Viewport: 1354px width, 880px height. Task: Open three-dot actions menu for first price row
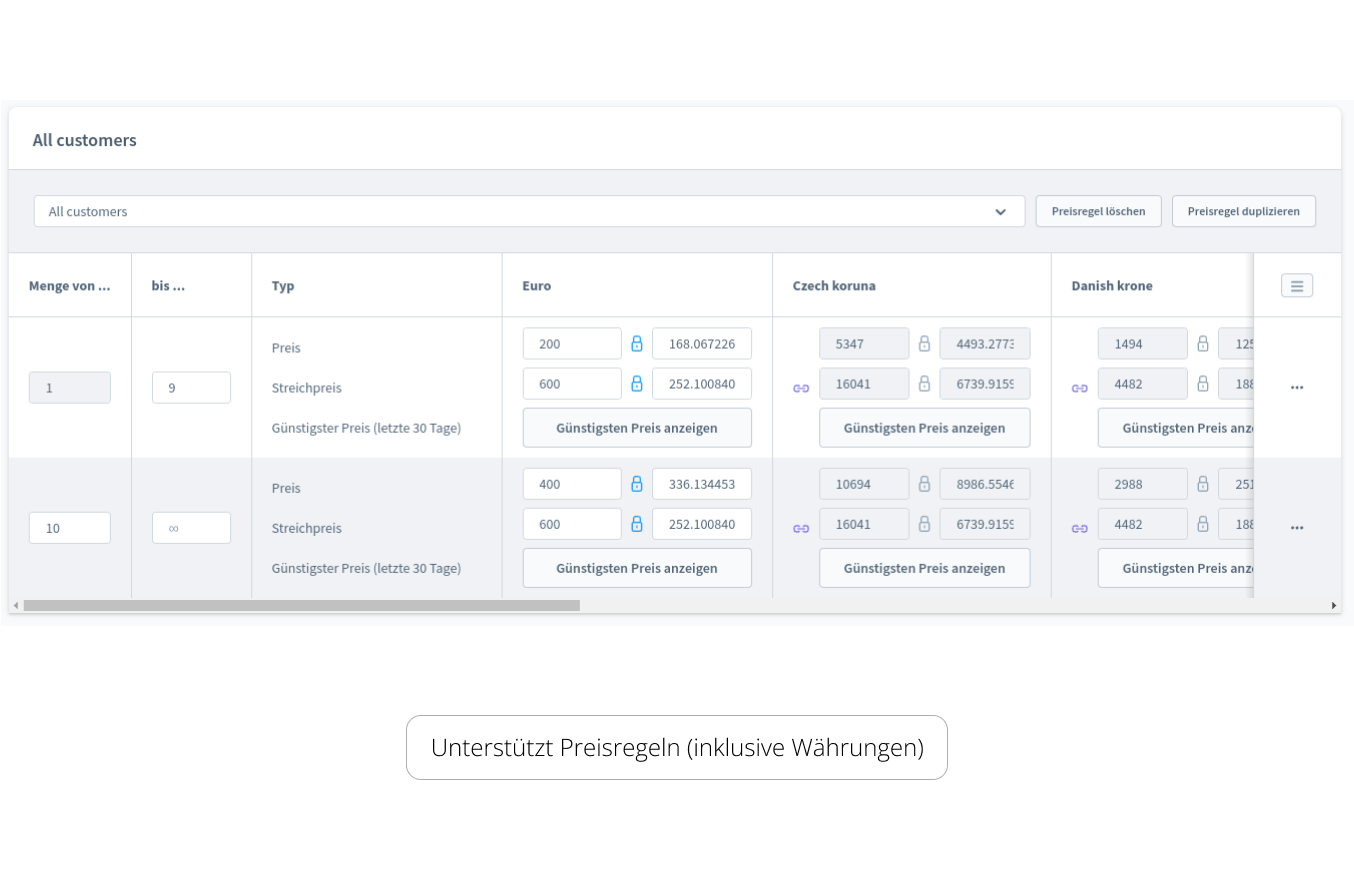tap(1297, 387)
